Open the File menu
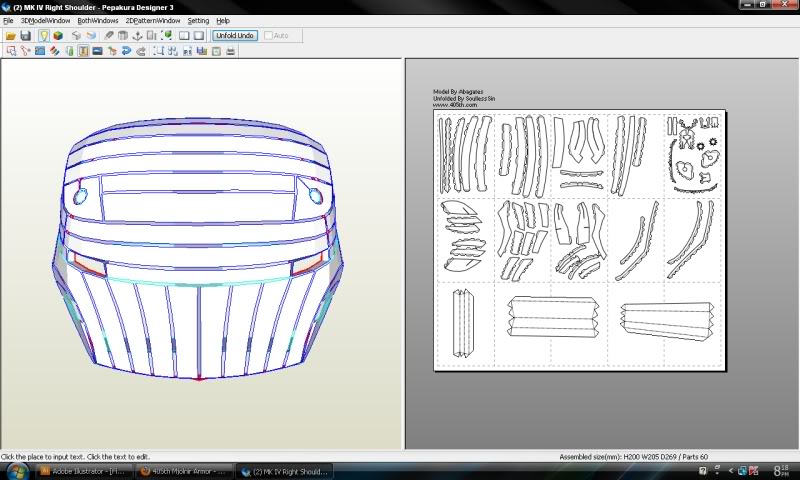This screenshot has height=480, width=800. coord(8,20)
